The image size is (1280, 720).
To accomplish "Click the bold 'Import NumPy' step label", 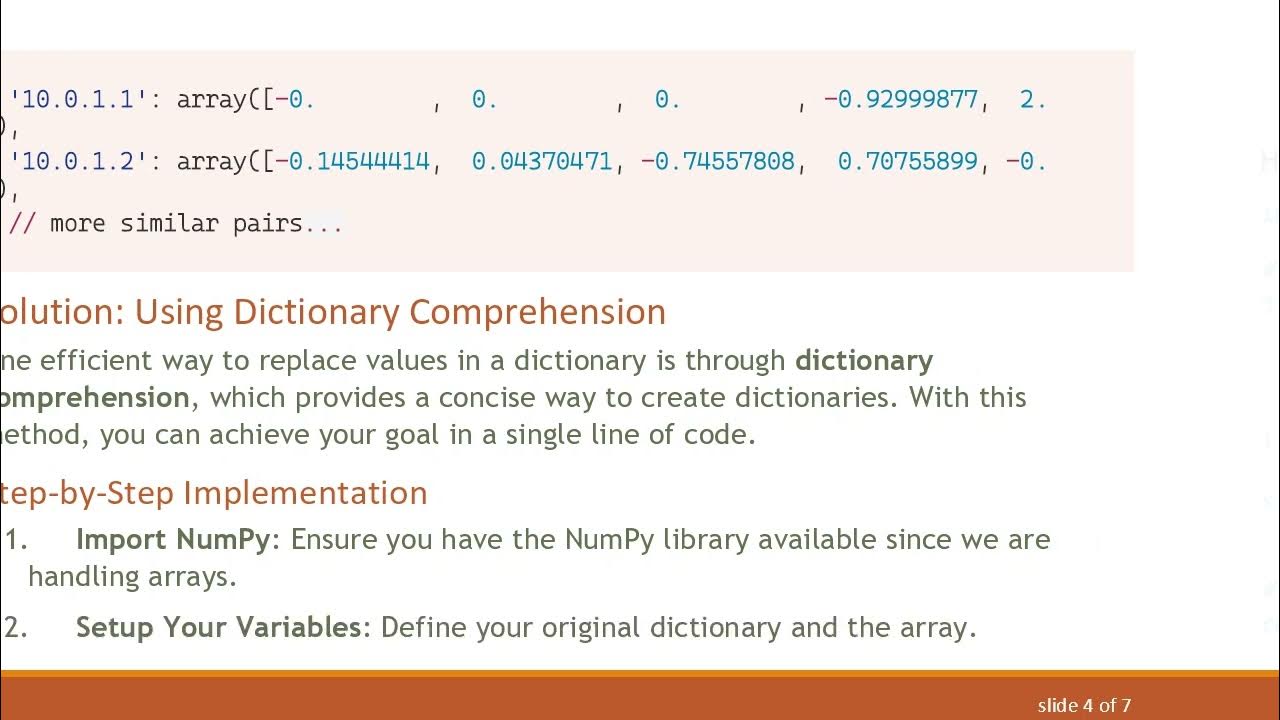I will coord(172,540).
